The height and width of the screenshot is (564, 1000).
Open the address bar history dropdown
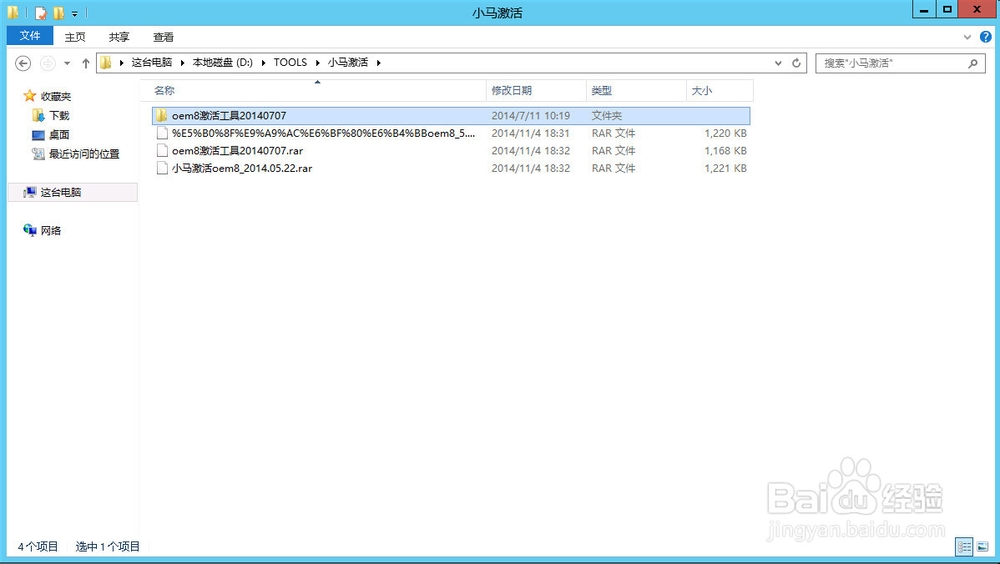(x=778, y=63)
